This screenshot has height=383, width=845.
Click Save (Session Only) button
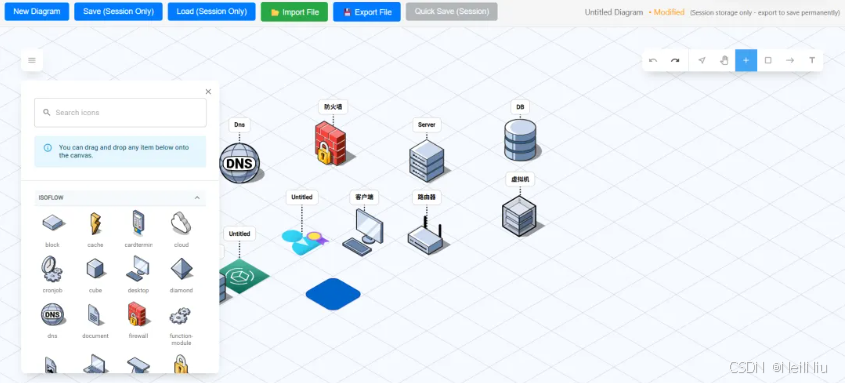119,12
